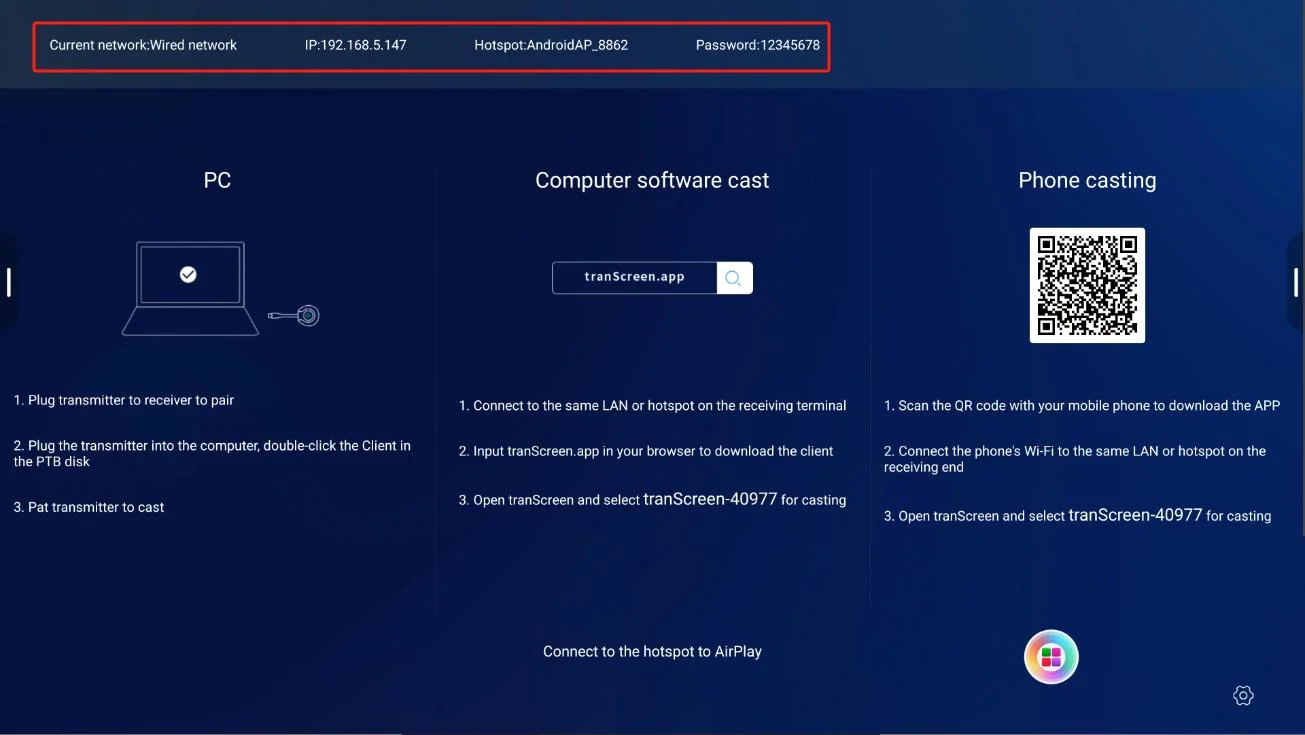Click 'Connect to the hotspot to AirPlay'
Image resolution: width=1305 pixels, height=735 pixels.
click(652, 652)
